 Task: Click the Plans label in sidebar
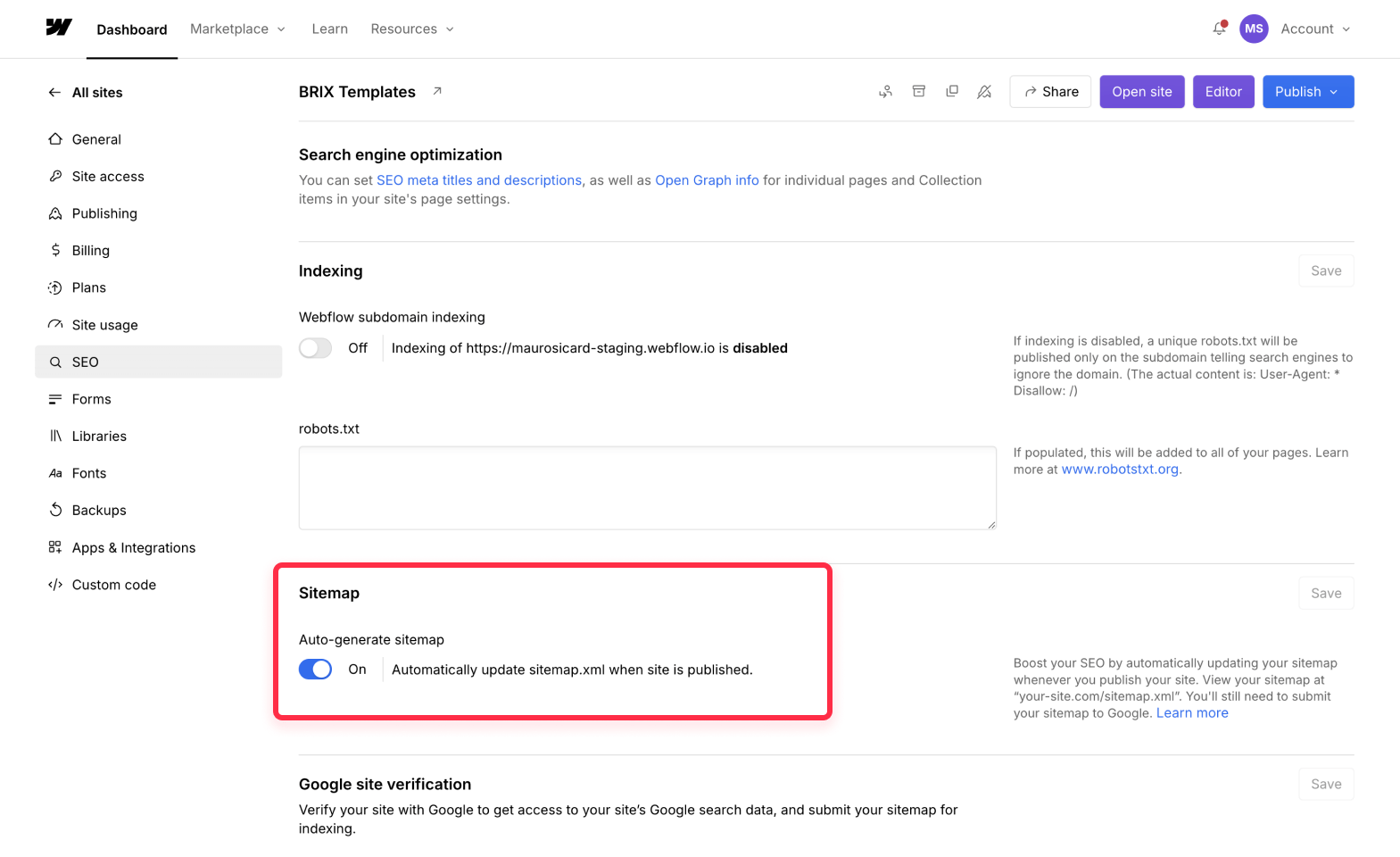pyautogui.click(x=89, y=287)
